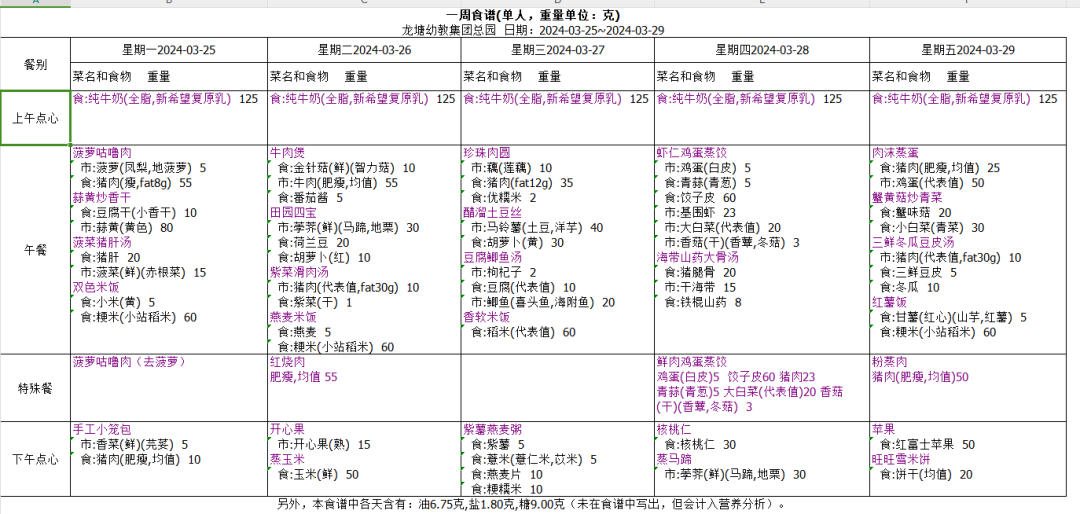Select the 特殊餐 row label cell
The height and width of the screenshot is (514, 1080).
click(x=35, y=389)
